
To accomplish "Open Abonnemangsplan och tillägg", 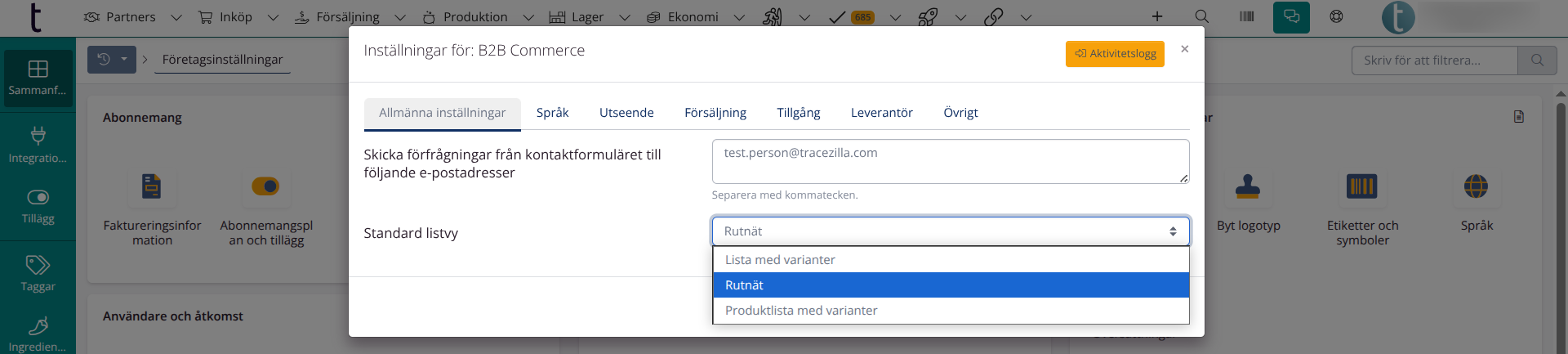I will click(x=266, y=208).
